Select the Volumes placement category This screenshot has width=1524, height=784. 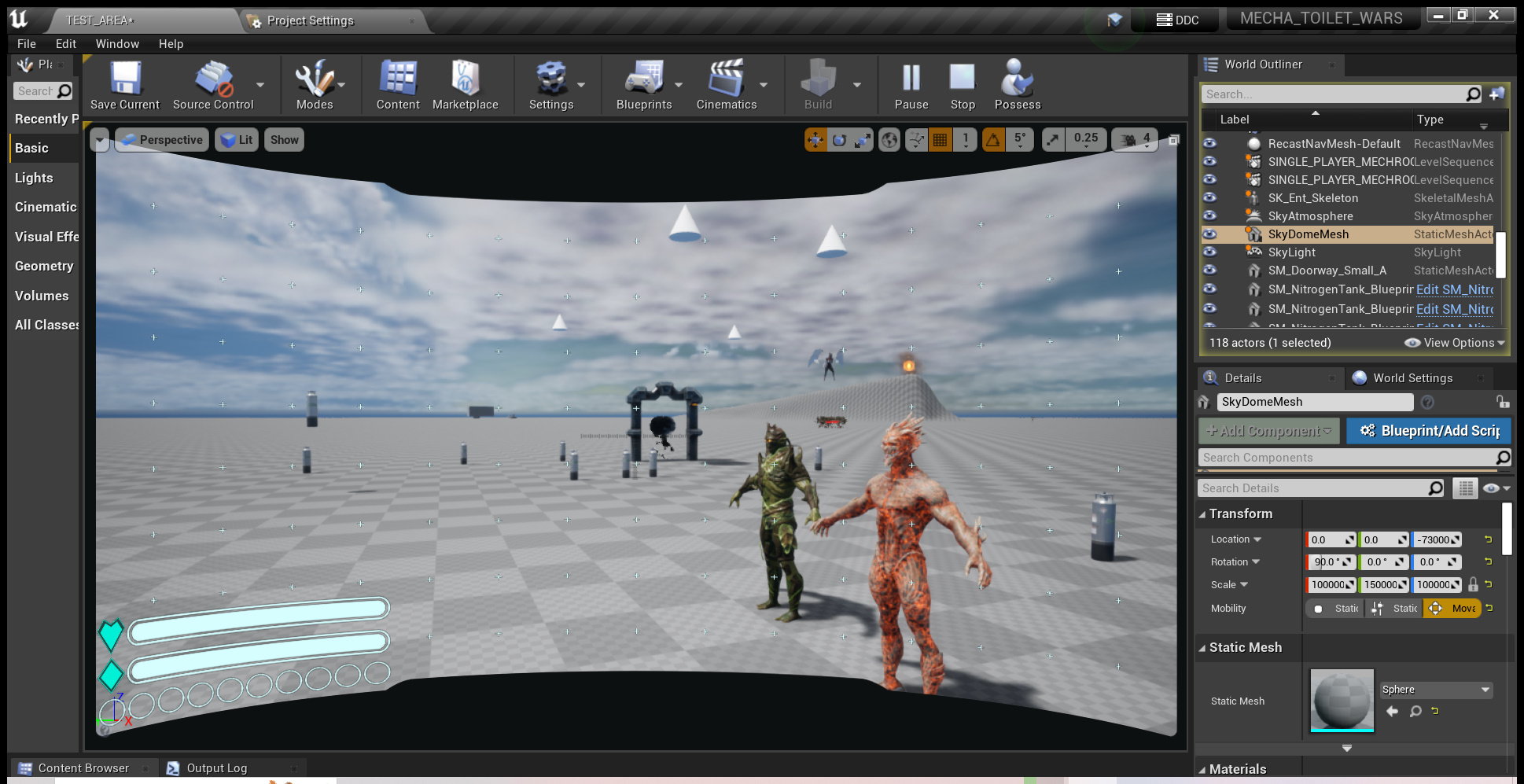[x=42, y=296]
